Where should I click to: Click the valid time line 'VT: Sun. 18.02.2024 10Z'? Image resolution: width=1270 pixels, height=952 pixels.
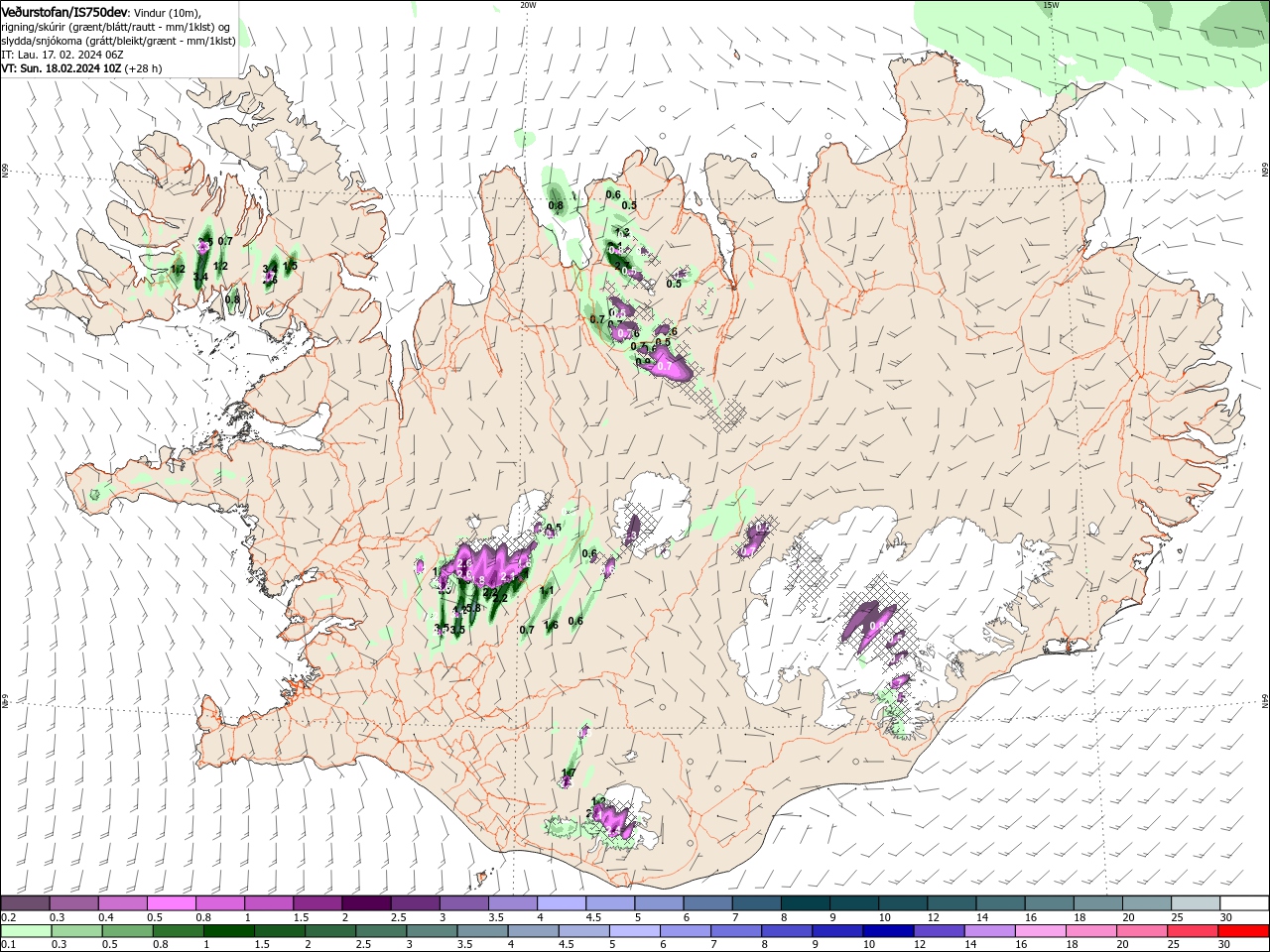pyautogui.click(x=61, y=68)
